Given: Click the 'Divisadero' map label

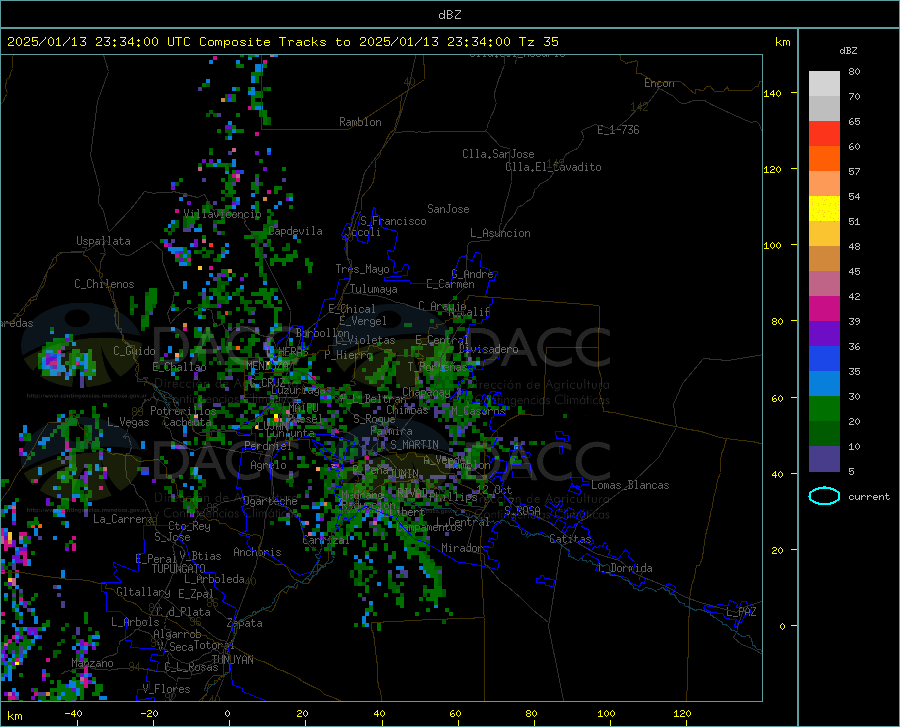Looking at the screenshot, I should click(488, 349).
